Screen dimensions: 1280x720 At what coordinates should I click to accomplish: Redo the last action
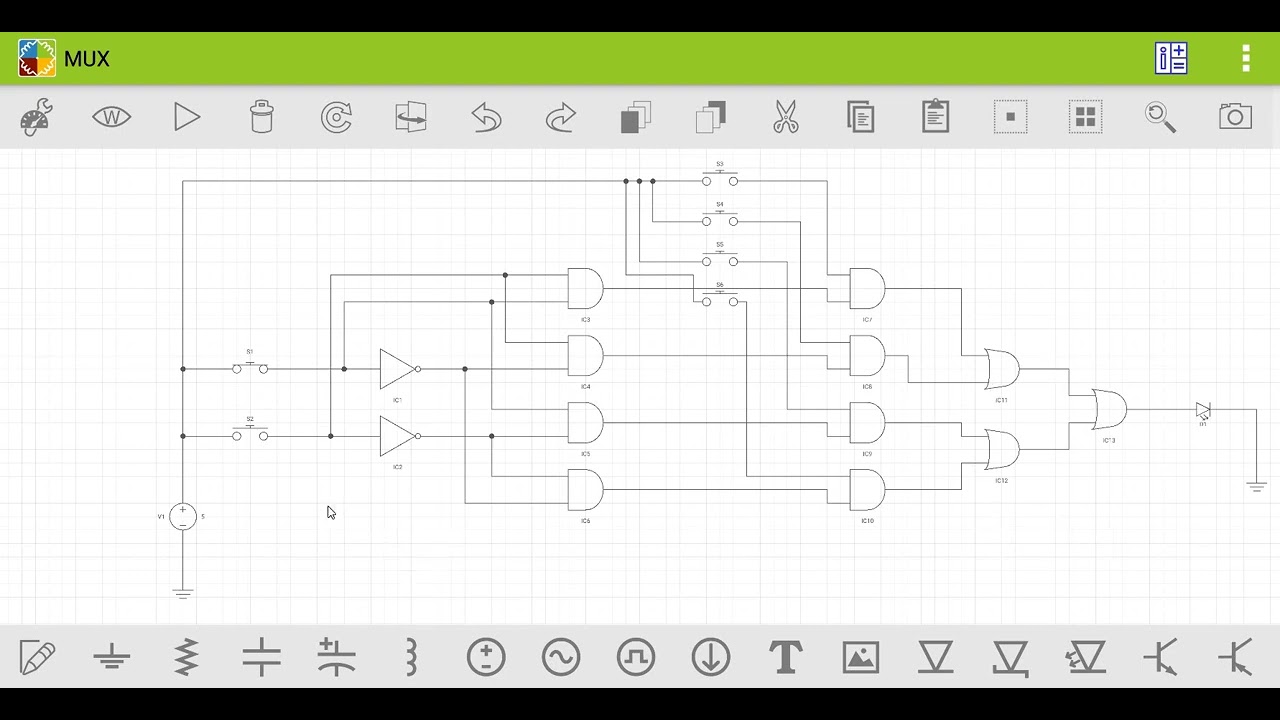tap(561, 117)
